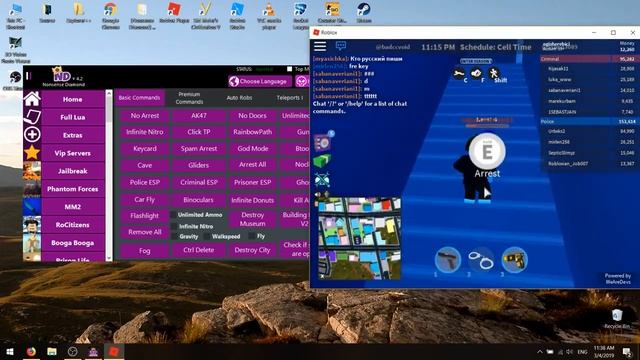Enable the Fly checkbox
The image size is (640, 360).
252,236
